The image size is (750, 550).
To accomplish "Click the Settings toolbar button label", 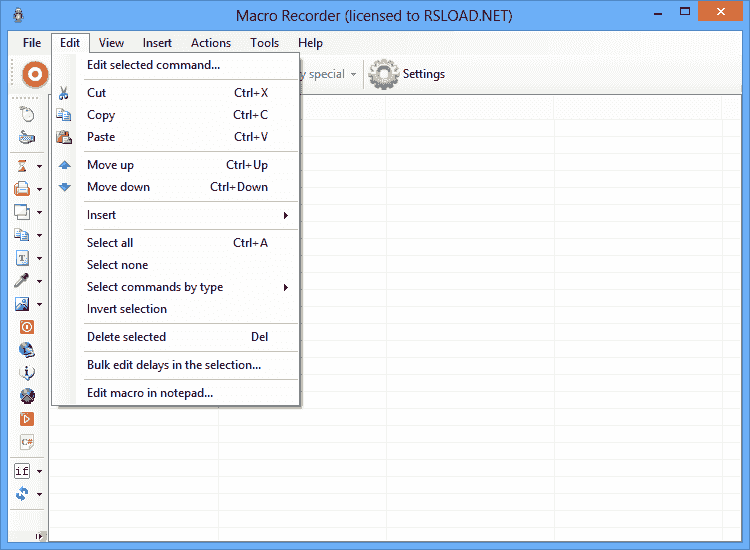I will tap(424, 74).
